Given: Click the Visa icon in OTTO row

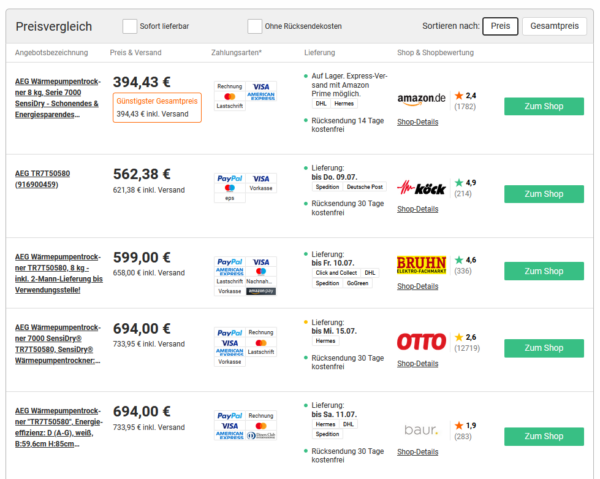Looking at the screenshot, I should [x=230, y=343].
